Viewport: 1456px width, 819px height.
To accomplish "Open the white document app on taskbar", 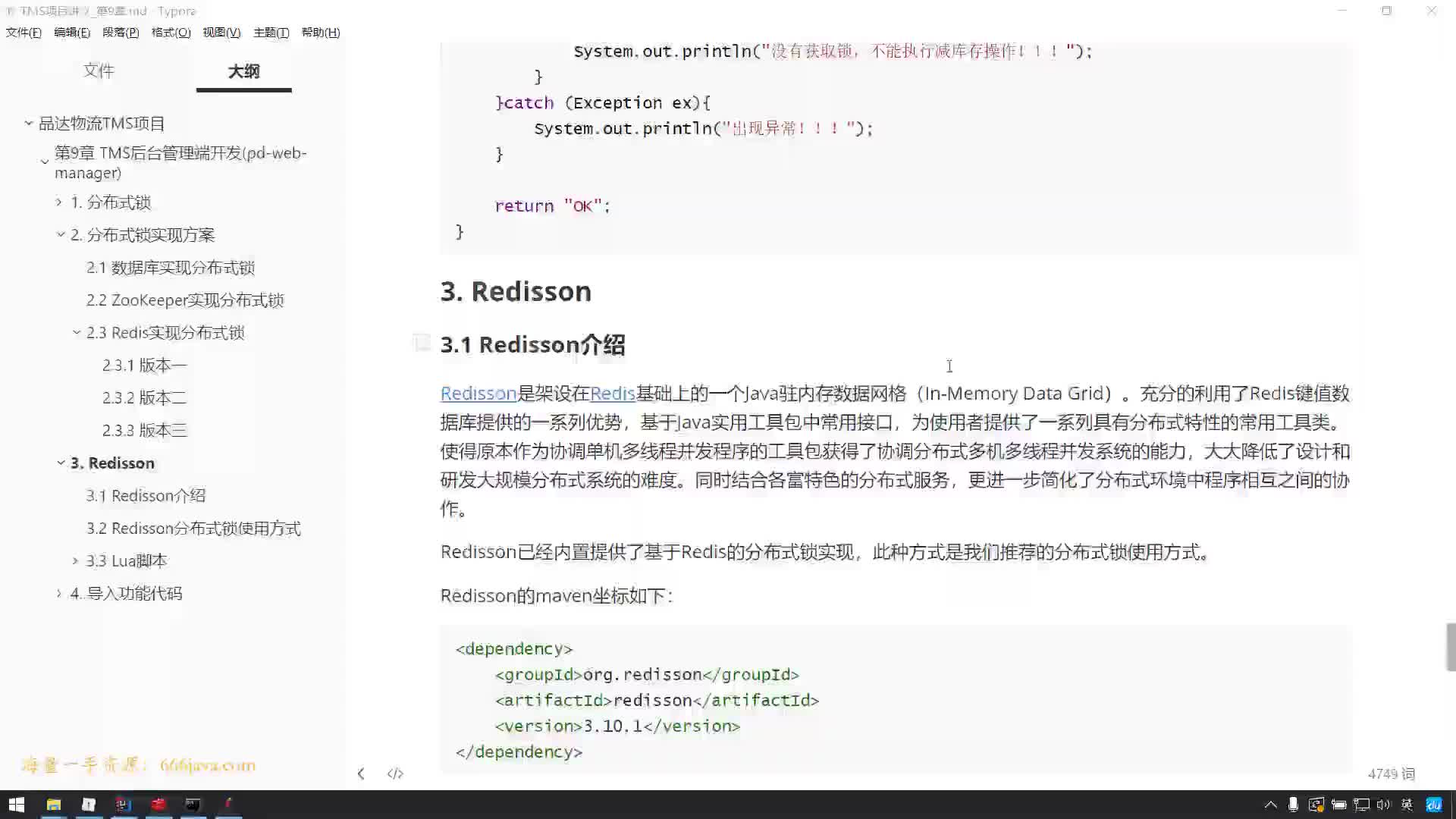I will [89, 805].
